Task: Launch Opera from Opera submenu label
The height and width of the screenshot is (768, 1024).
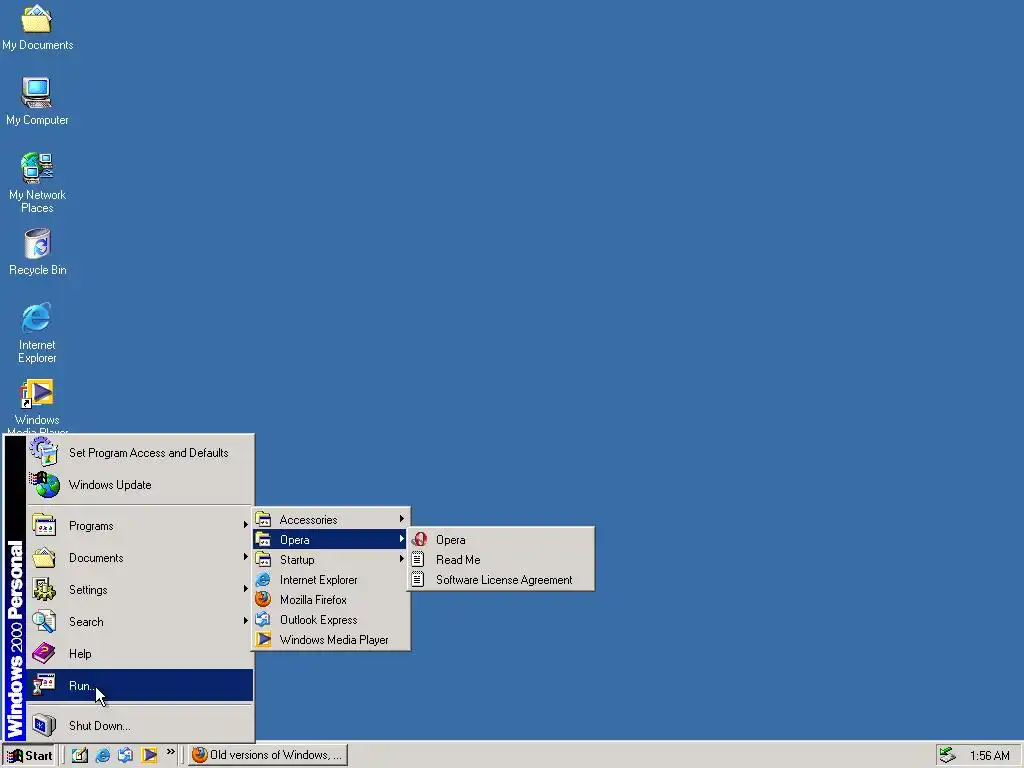Action: pos(451,540)
